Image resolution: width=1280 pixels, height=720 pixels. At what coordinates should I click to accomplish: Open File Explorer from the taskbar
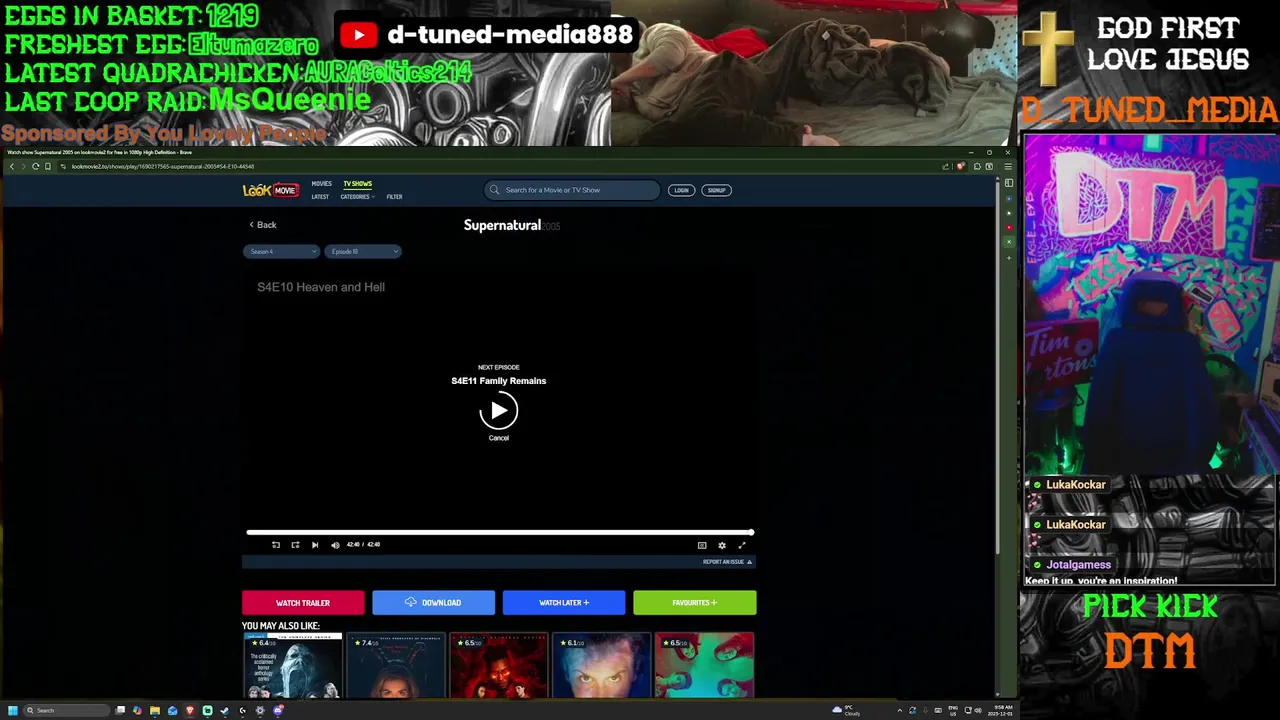(155, 711)
